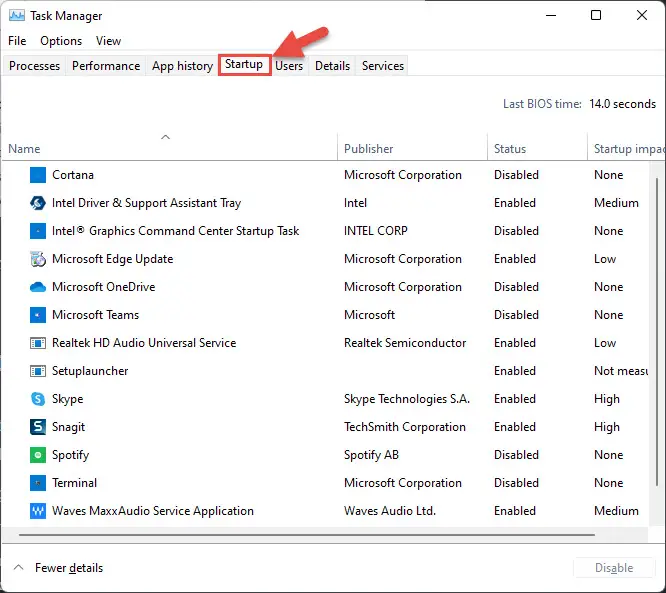Click the Task Manager title bar icon
666x593 pixels.
pos(17,16)
